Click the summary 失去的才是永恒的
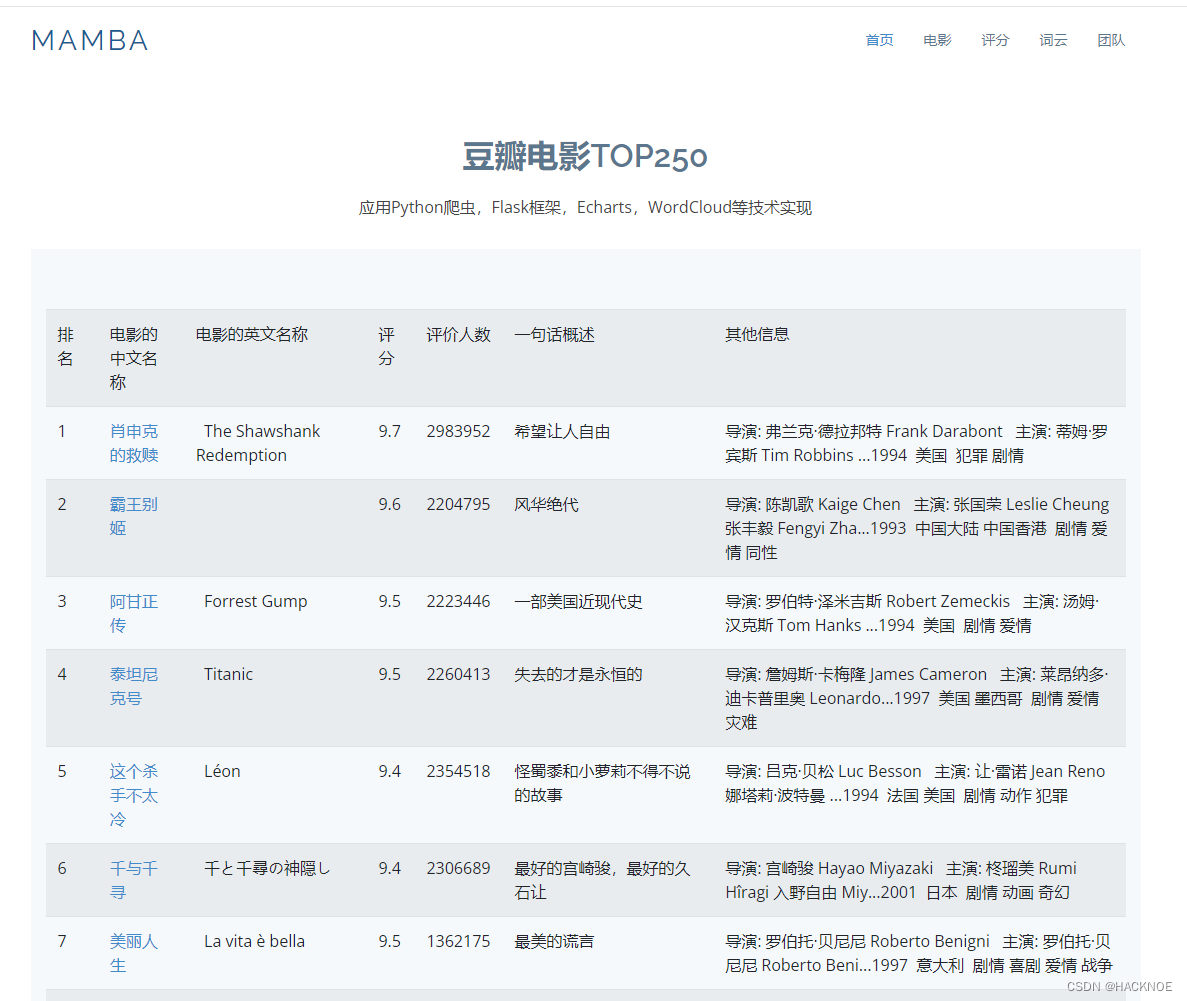This screenshot has width=1187, height=1001. tap(578, 674)
